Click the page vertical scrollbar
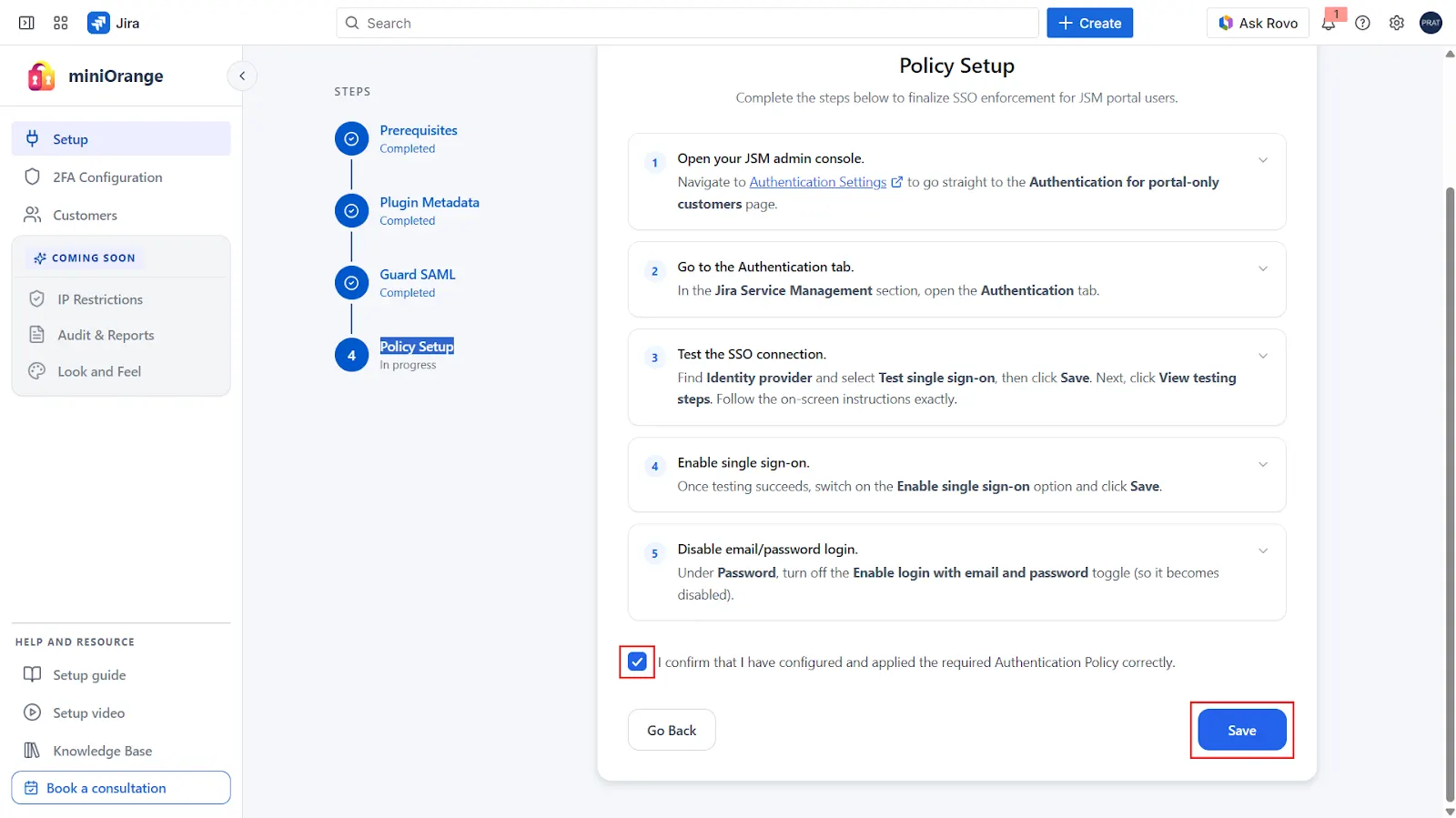This screenshot has height=818, width=1456. (1450, 496)
